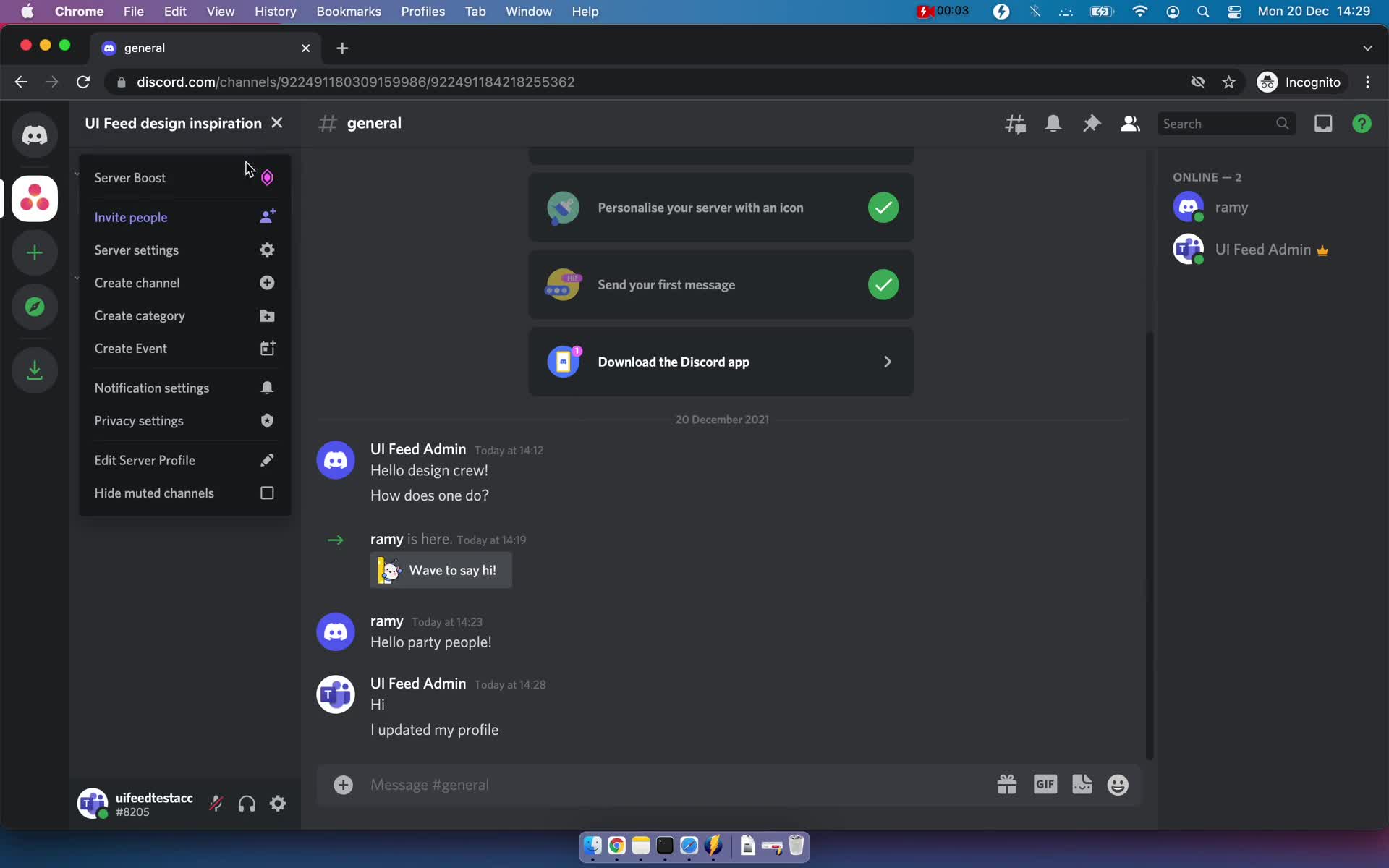Screen dimensions: 1389x868
Task: Click UI Feed Admin name at 14:12
Action: (x=418, y=449)
